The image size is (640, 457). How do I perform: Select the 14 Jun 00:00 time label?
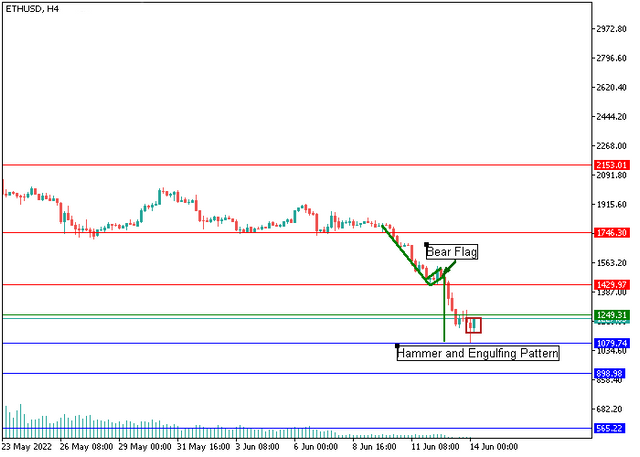coord(494,447)
